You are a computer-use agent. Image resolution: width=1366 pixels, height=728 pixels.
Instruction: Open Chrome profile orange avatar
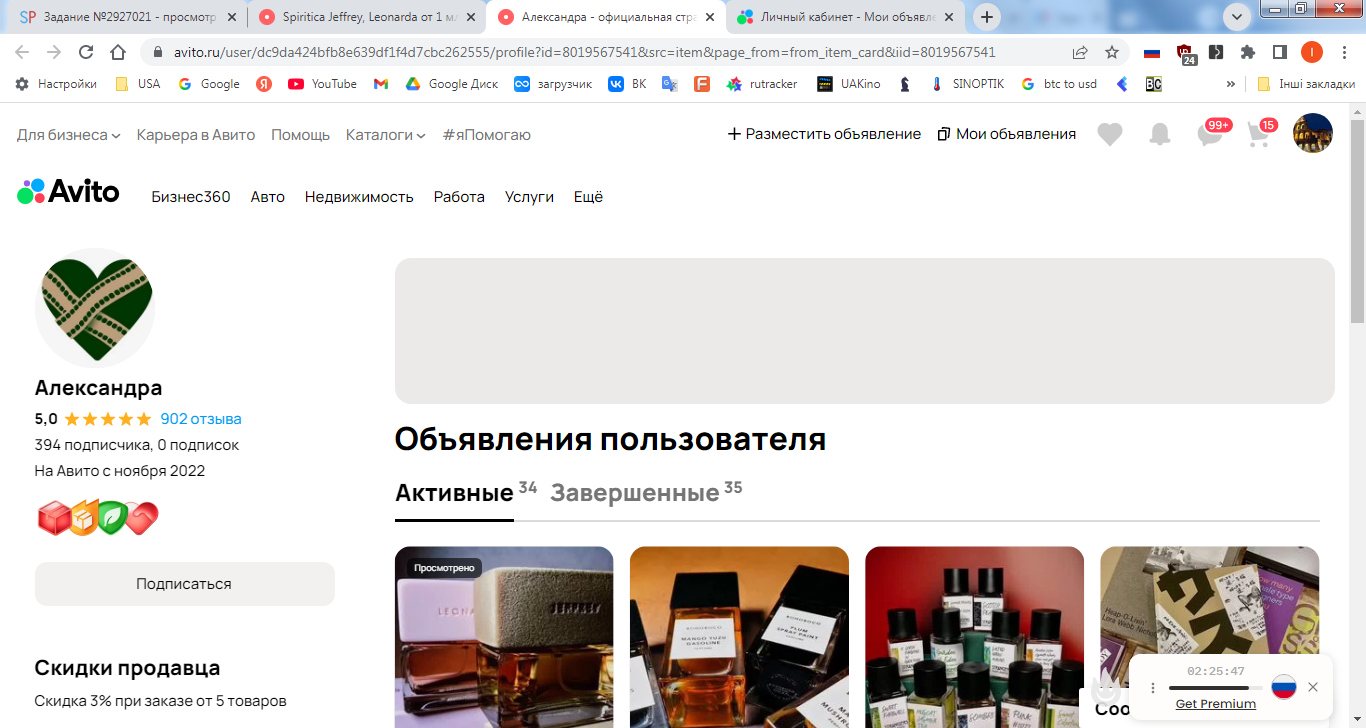pyautogui.click(x=1311, y=52)
